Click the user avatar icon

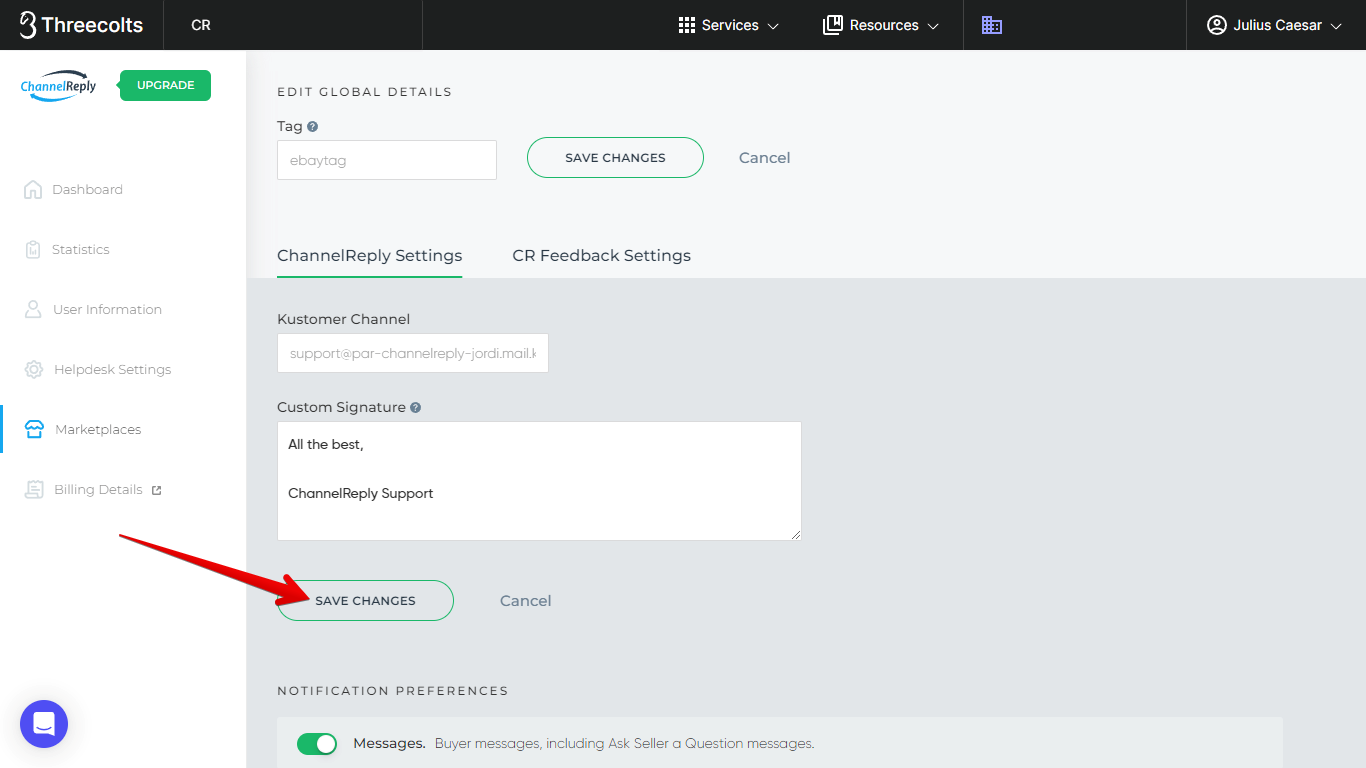click(x=1216, y=25)
